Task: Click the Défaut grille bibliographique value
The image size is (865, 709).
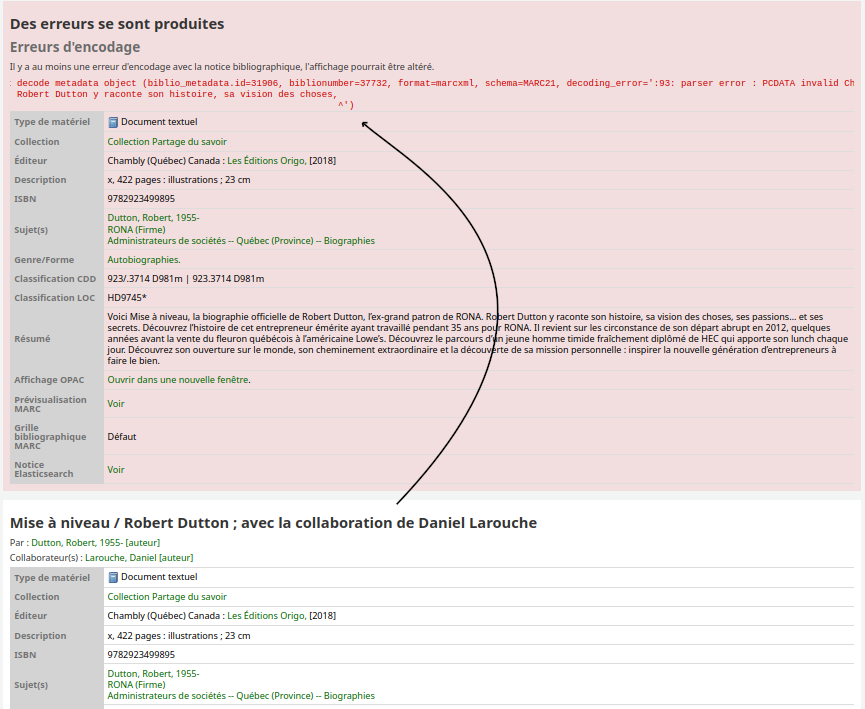Action: pyautogui.click(x=122, y=437)
